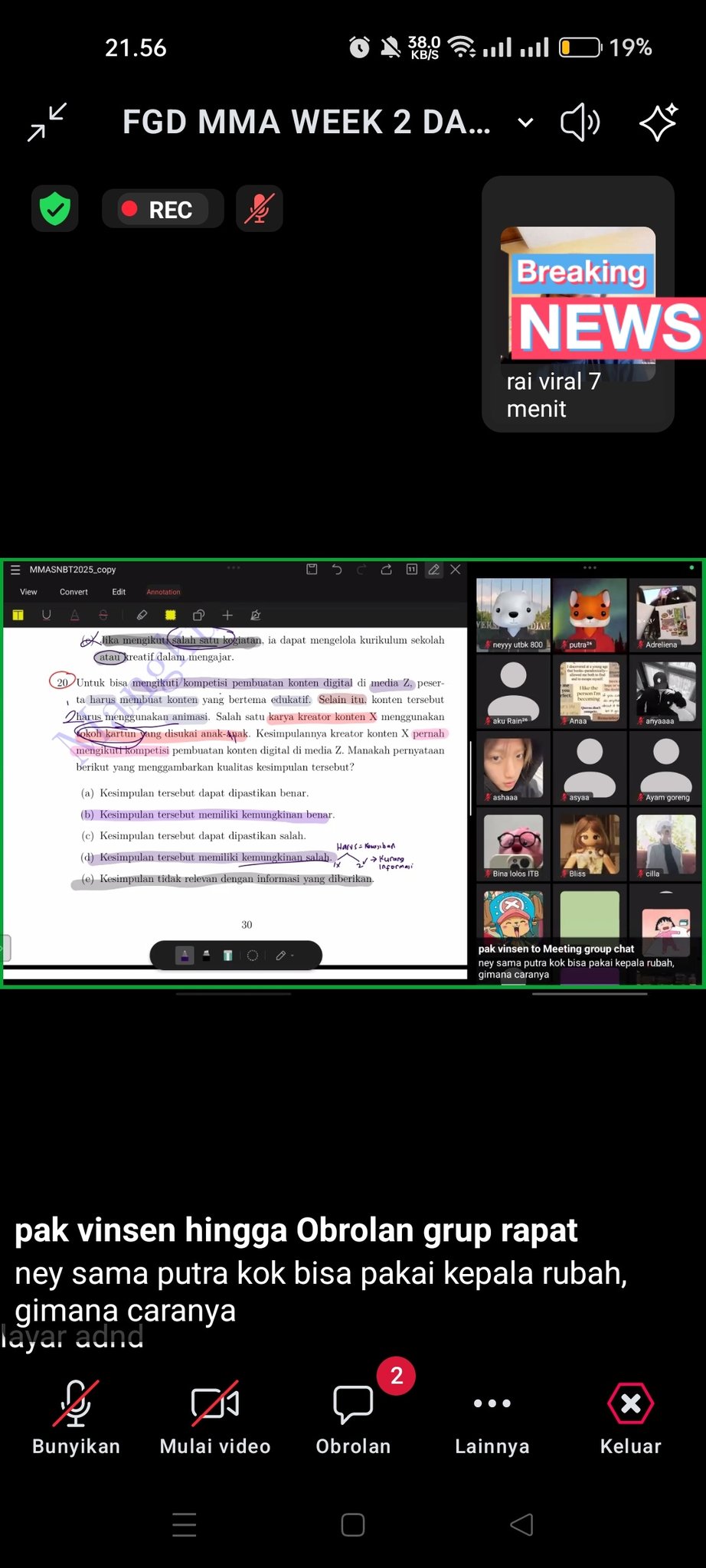Click the save document icon in PDF app
This screenshot has height=1568, width=706.
click(312, 569)
